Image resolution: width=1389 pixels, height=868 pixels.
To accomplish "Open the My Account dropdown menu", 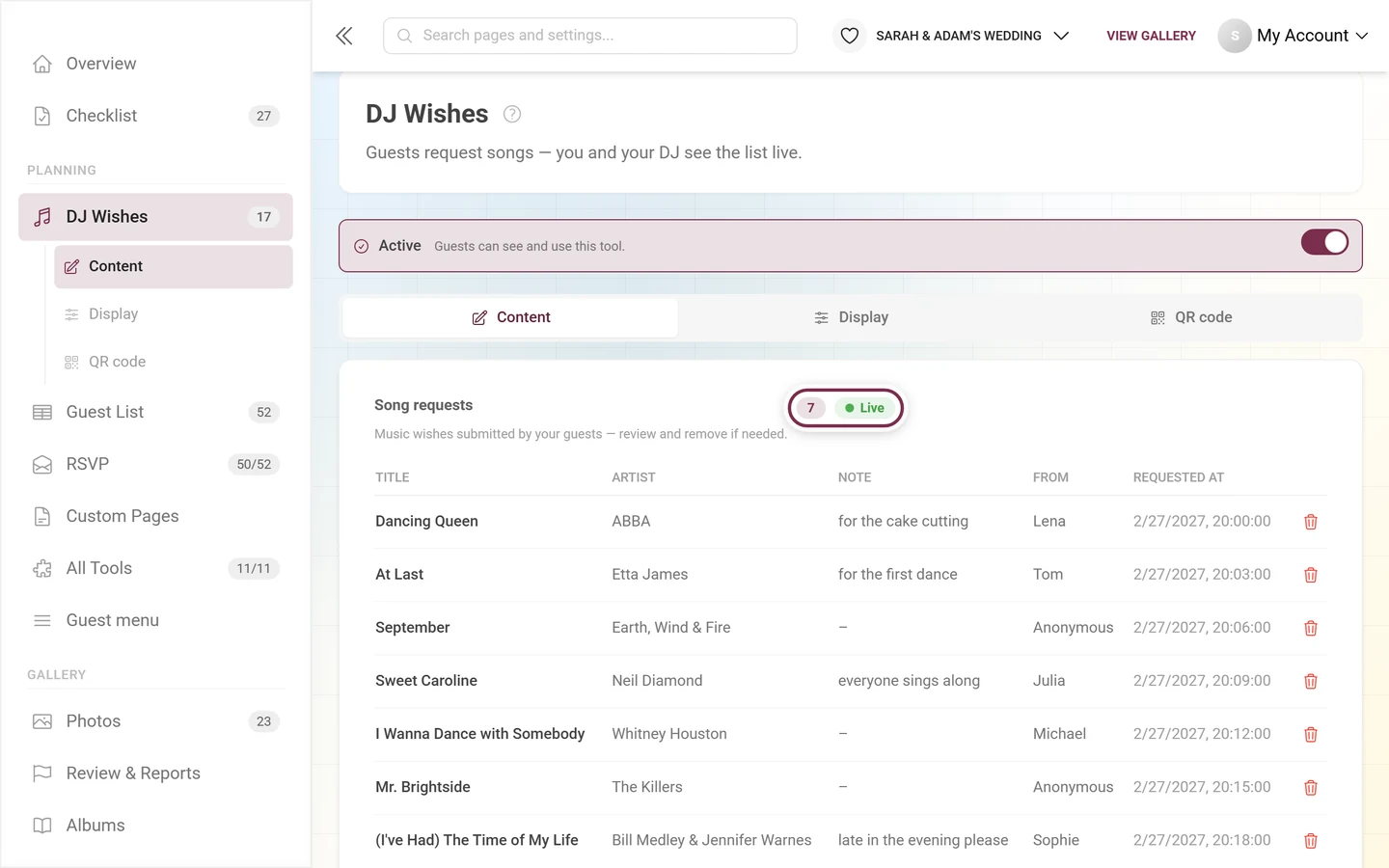I will click(x=1293, y=36).
